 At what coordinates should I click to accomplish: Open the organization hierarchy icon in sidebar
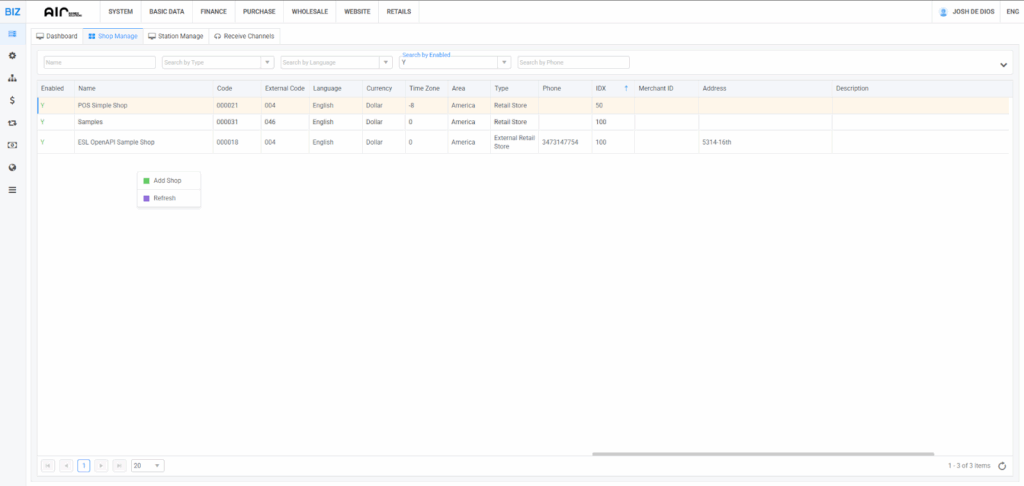(12, 78)
